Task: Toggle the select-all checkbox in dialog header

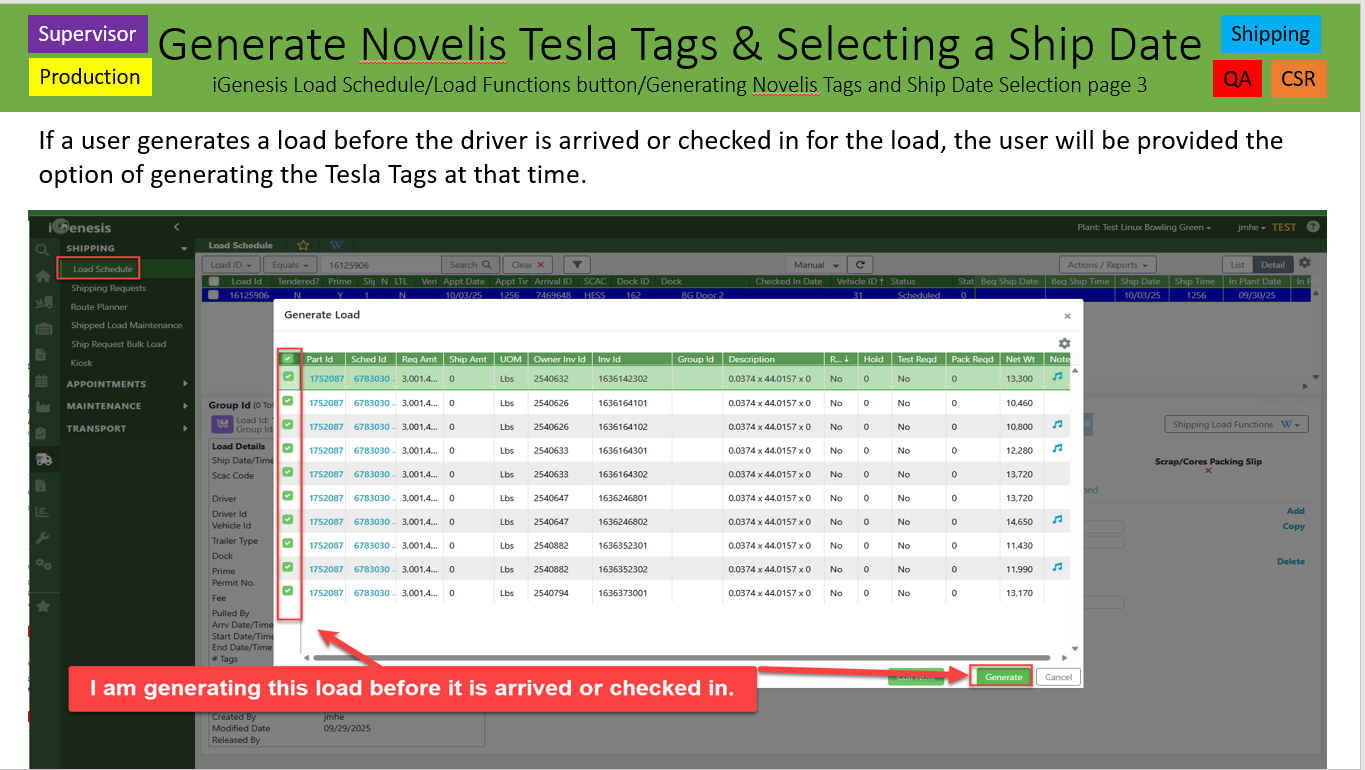Action: point(288,358)
